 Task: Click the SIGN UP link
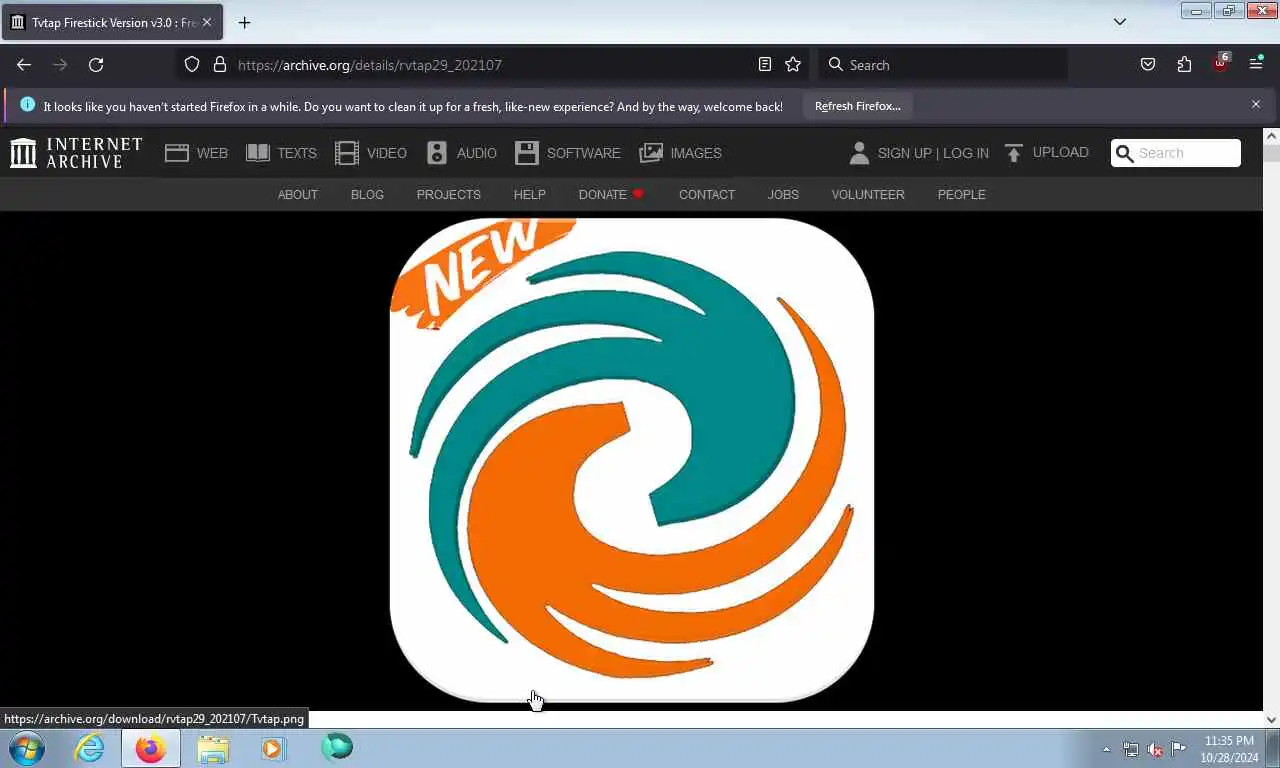[x=904, y=153]
